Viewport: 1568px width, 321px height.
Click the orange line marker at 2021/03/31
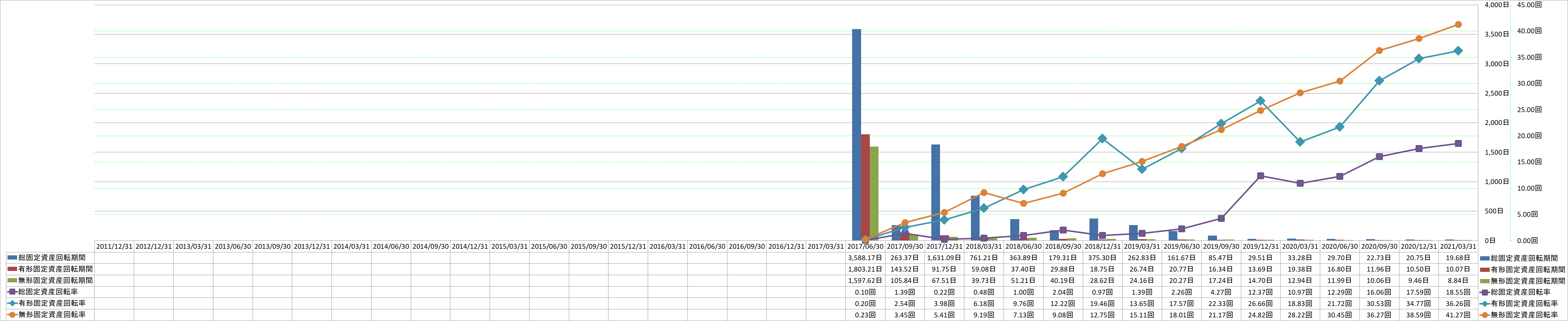tap(1458, 24)
